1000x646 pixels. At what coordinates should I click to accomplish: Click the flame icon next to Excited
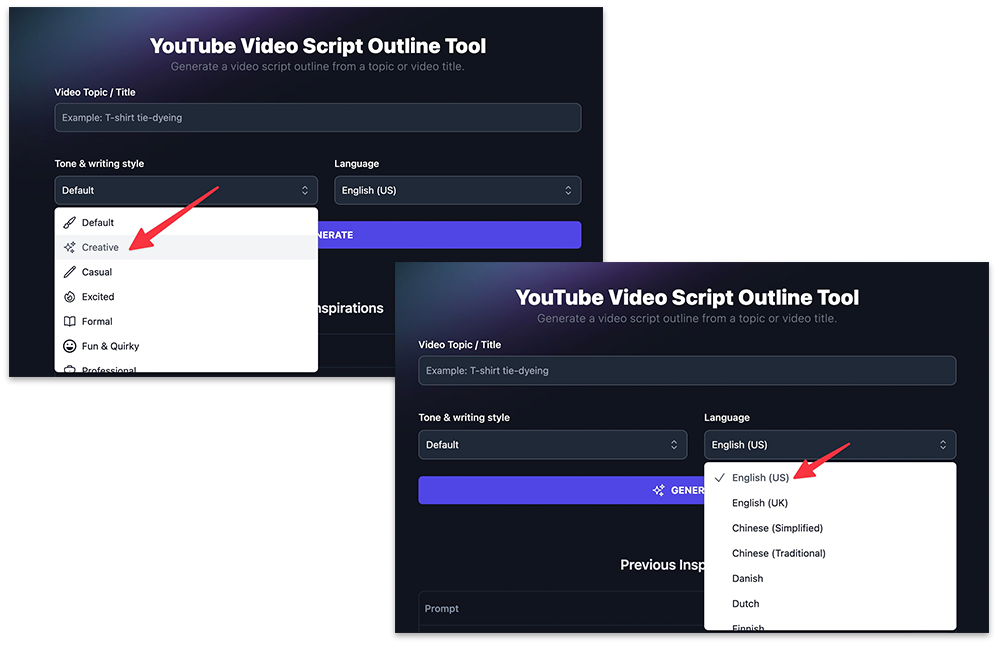click(x=69, y=296)
